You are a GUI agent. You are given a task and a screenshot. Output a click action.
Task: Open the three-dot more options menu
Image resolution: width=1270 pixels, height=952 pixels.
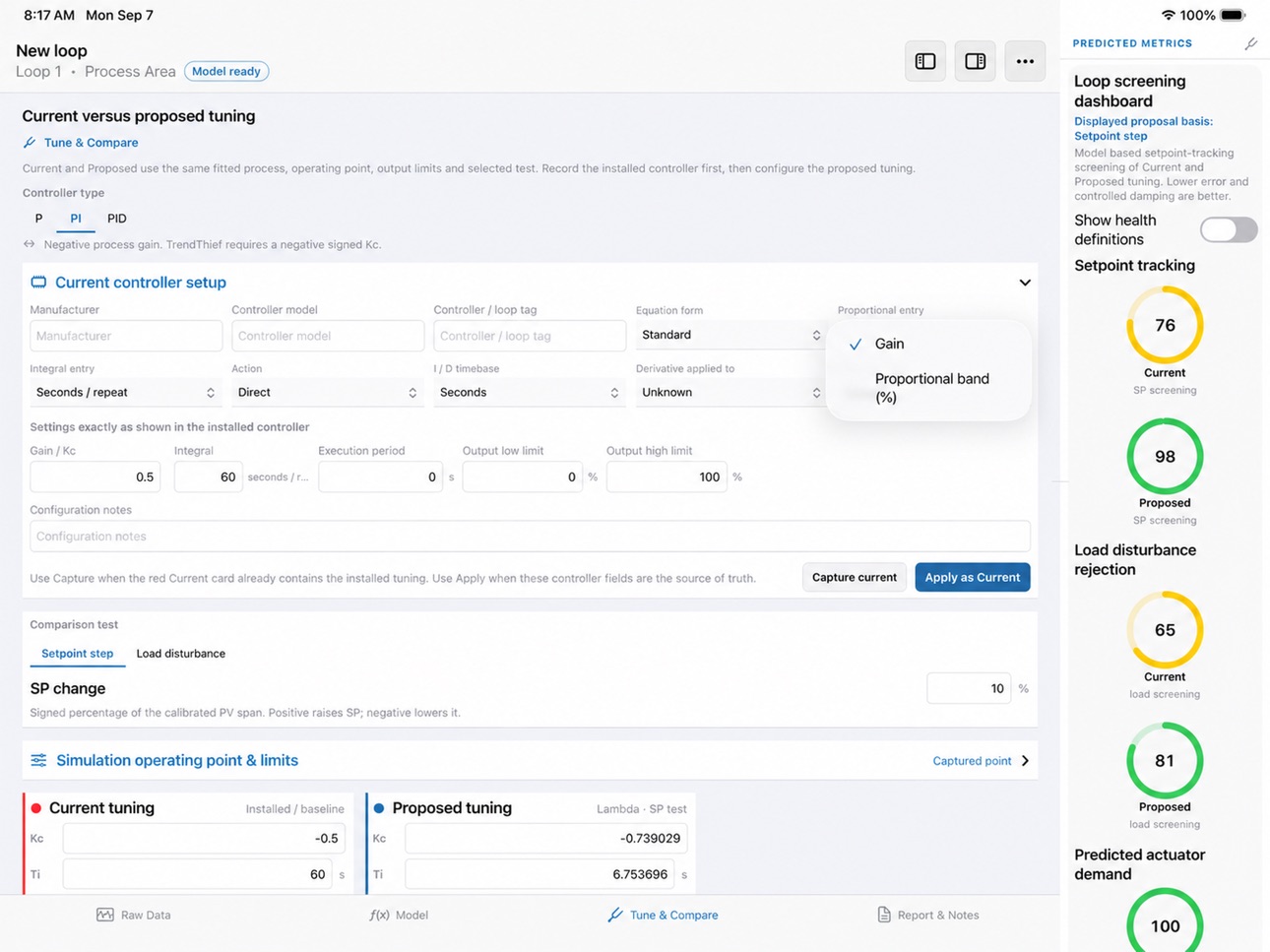click(x=1025, y=61)
